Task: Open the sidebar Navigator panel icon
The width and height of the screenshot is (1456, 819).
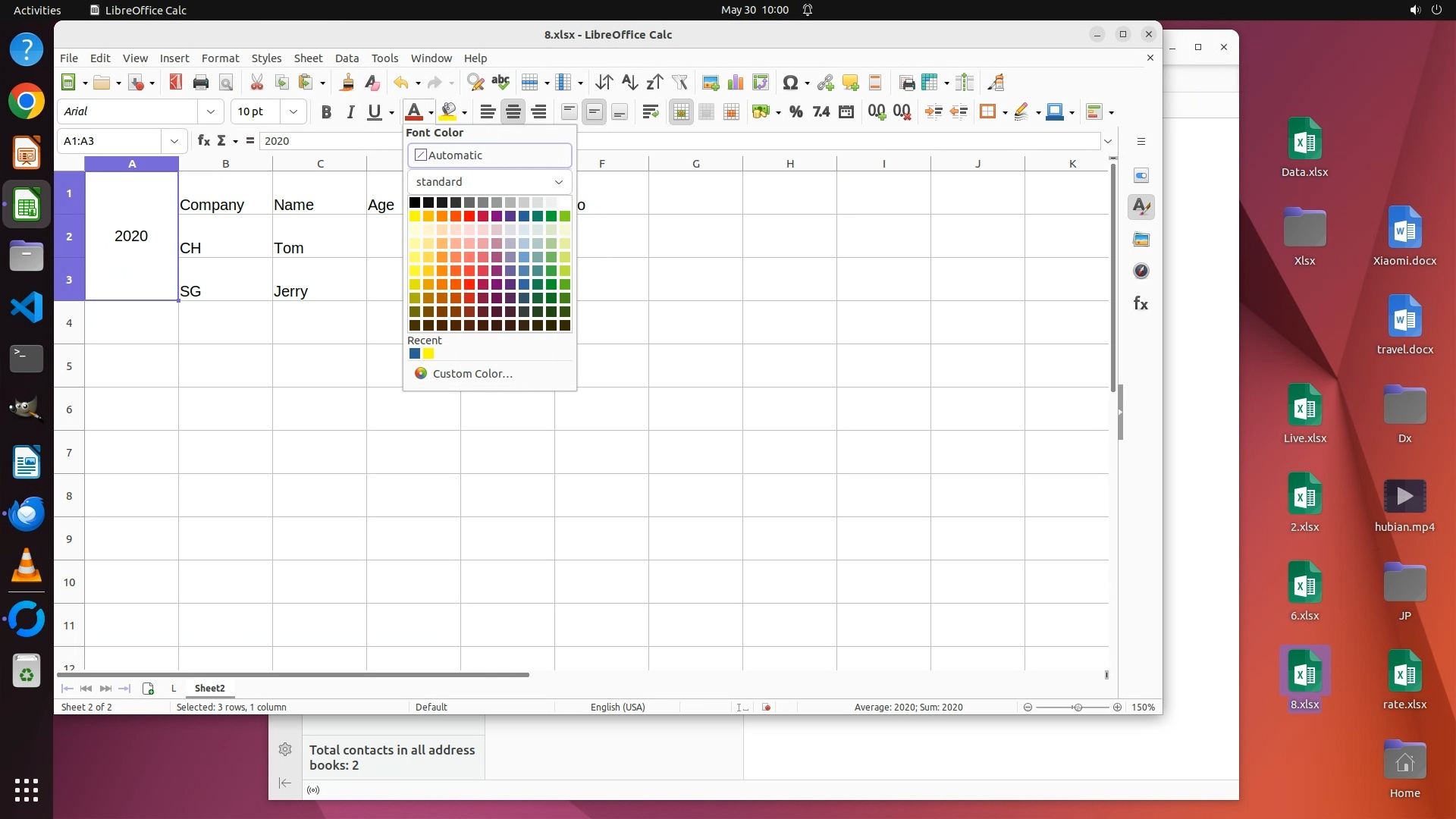Action: 1141,271
